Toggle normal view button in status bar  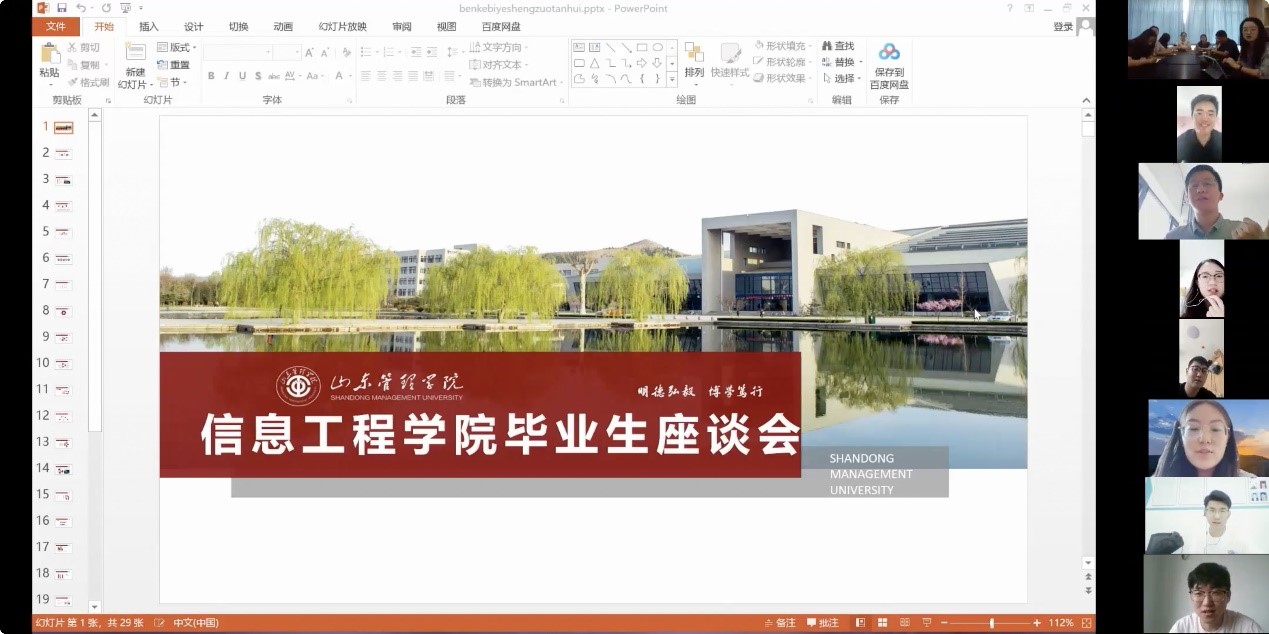pos(862,623)
